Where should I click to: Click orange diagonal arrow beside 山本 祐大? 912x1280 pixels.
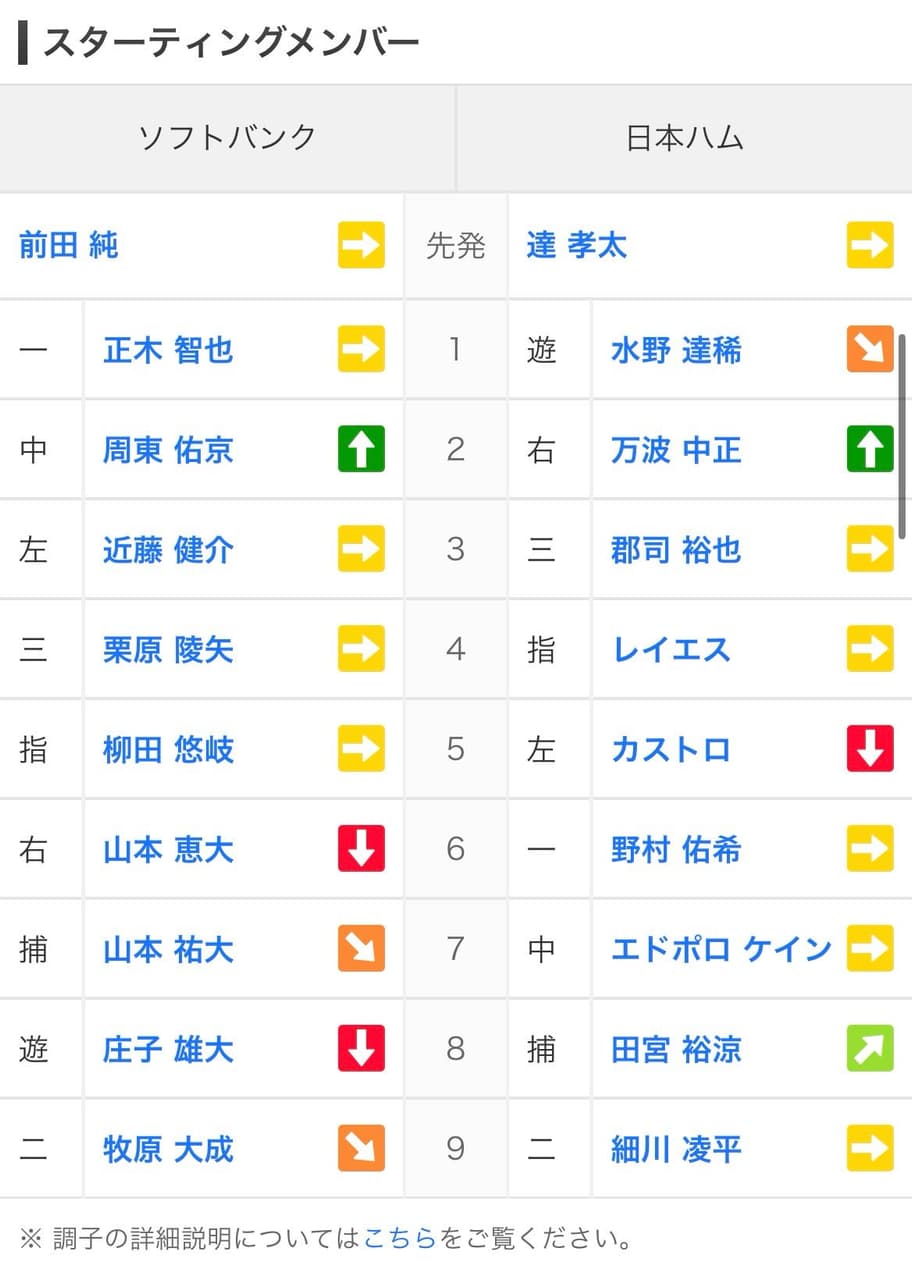(361, 949)
